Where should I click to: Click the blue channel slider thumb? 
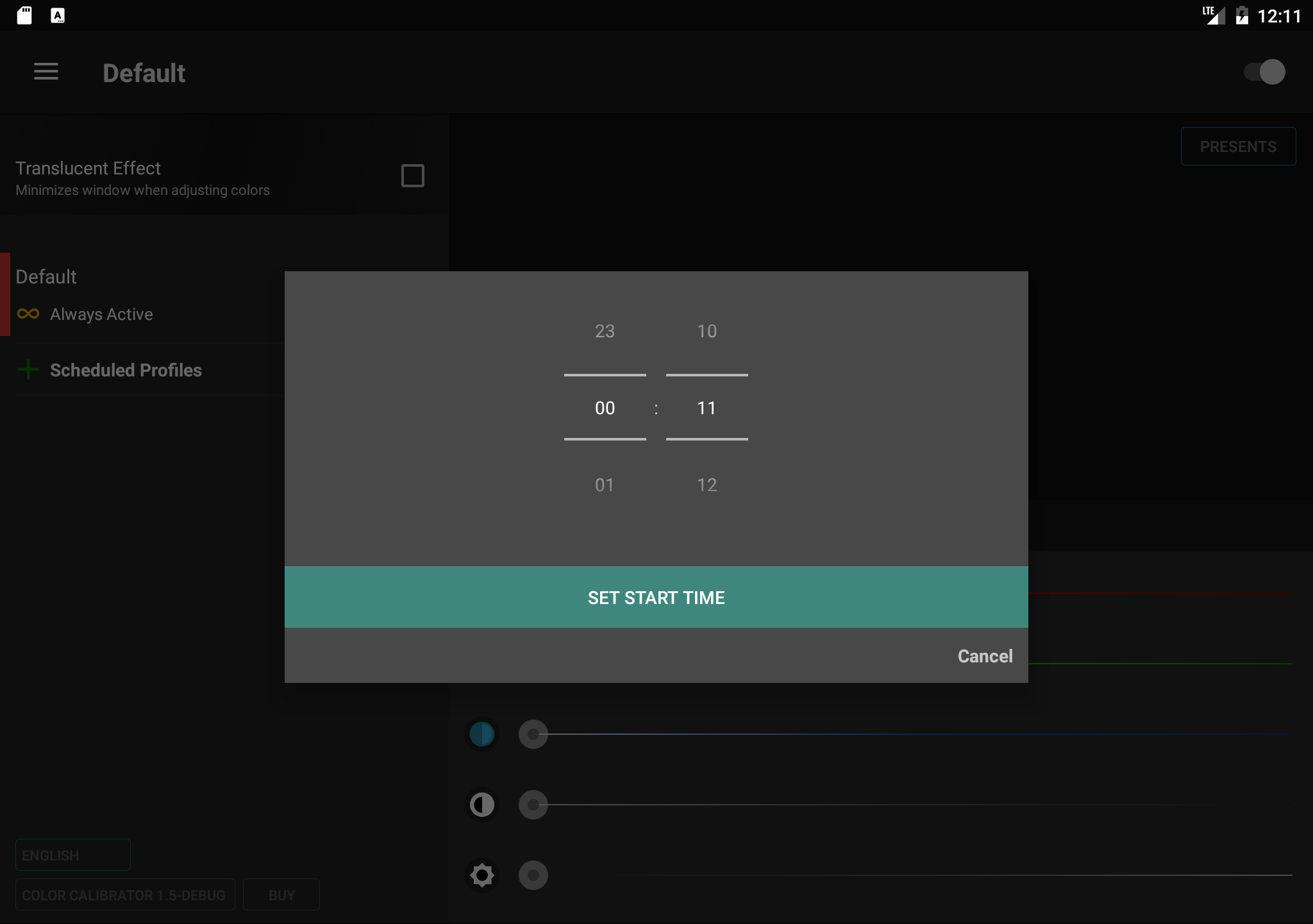tap(533, 734)
